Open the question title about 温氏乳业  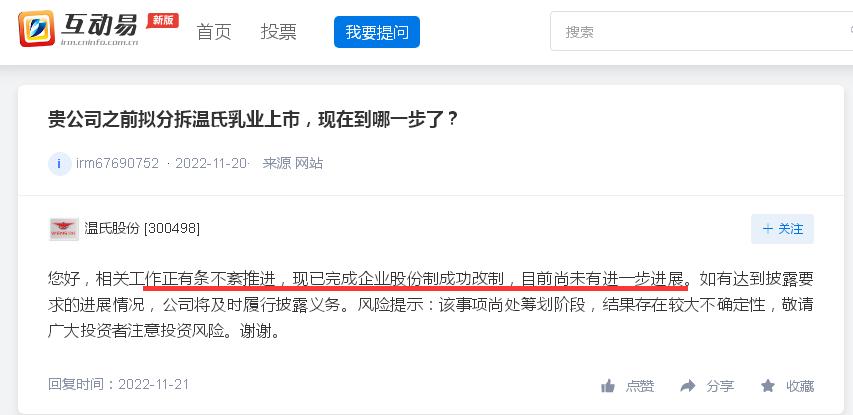point(253,119)
